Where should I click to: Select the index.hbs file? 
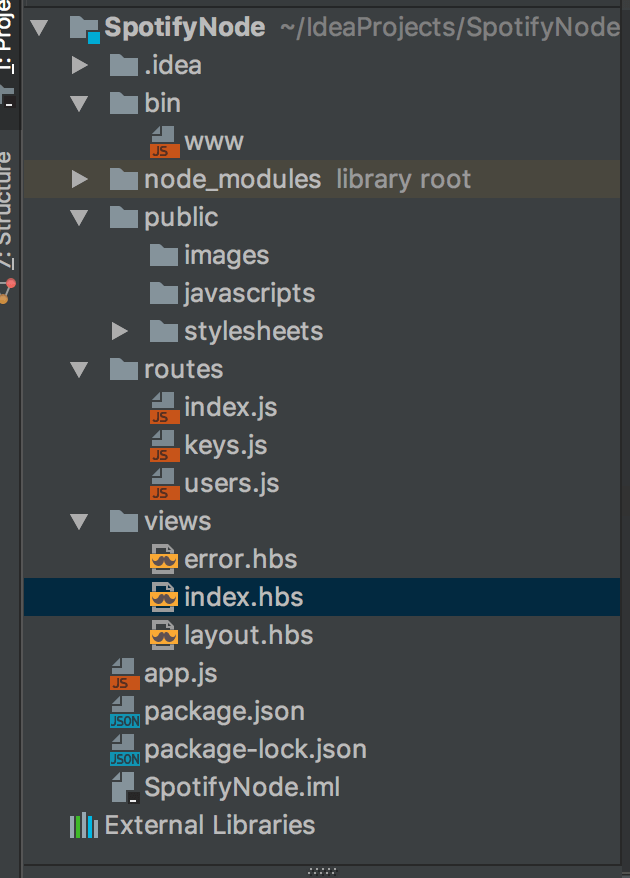click(x=243, y=598)
